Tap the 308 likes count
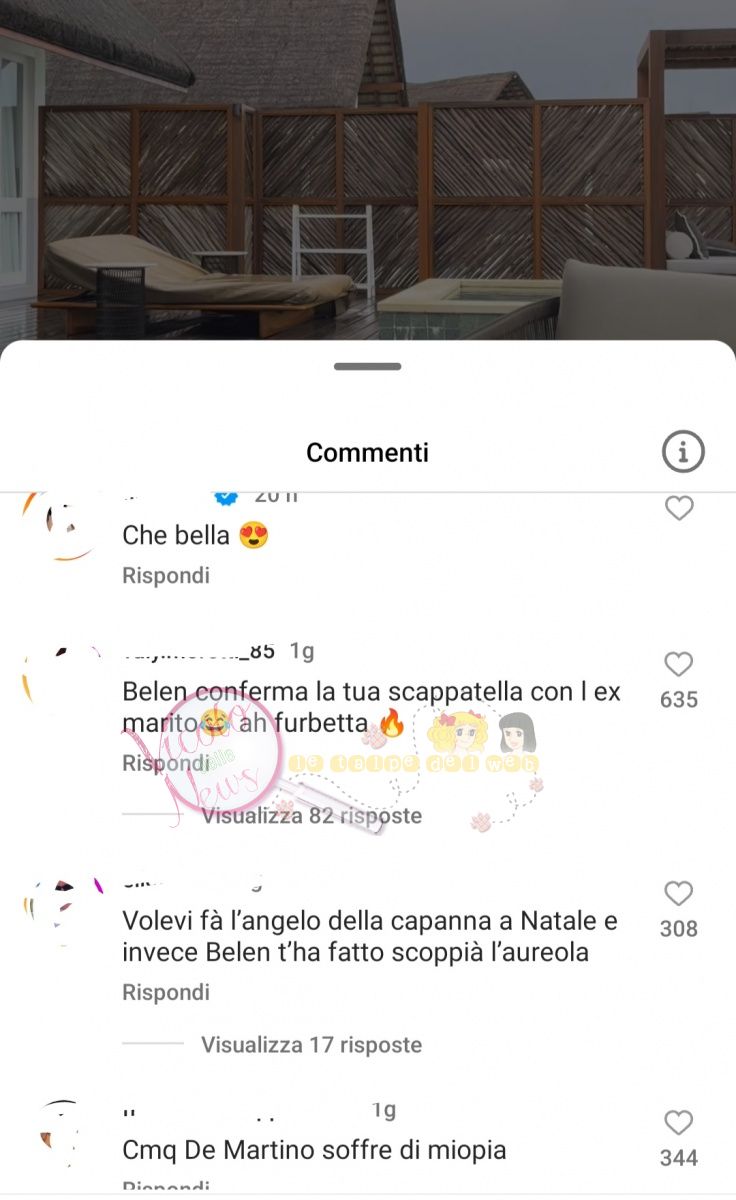Viewport: 736px width, 1200px height. click(x=679, y=929)
